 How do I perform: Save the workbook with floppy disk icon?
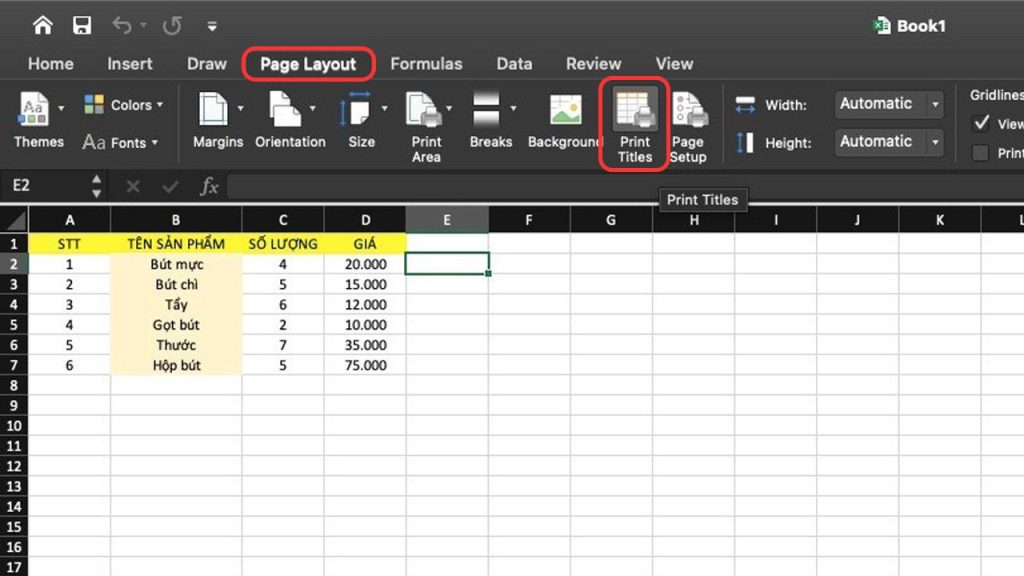pos(82,25)
